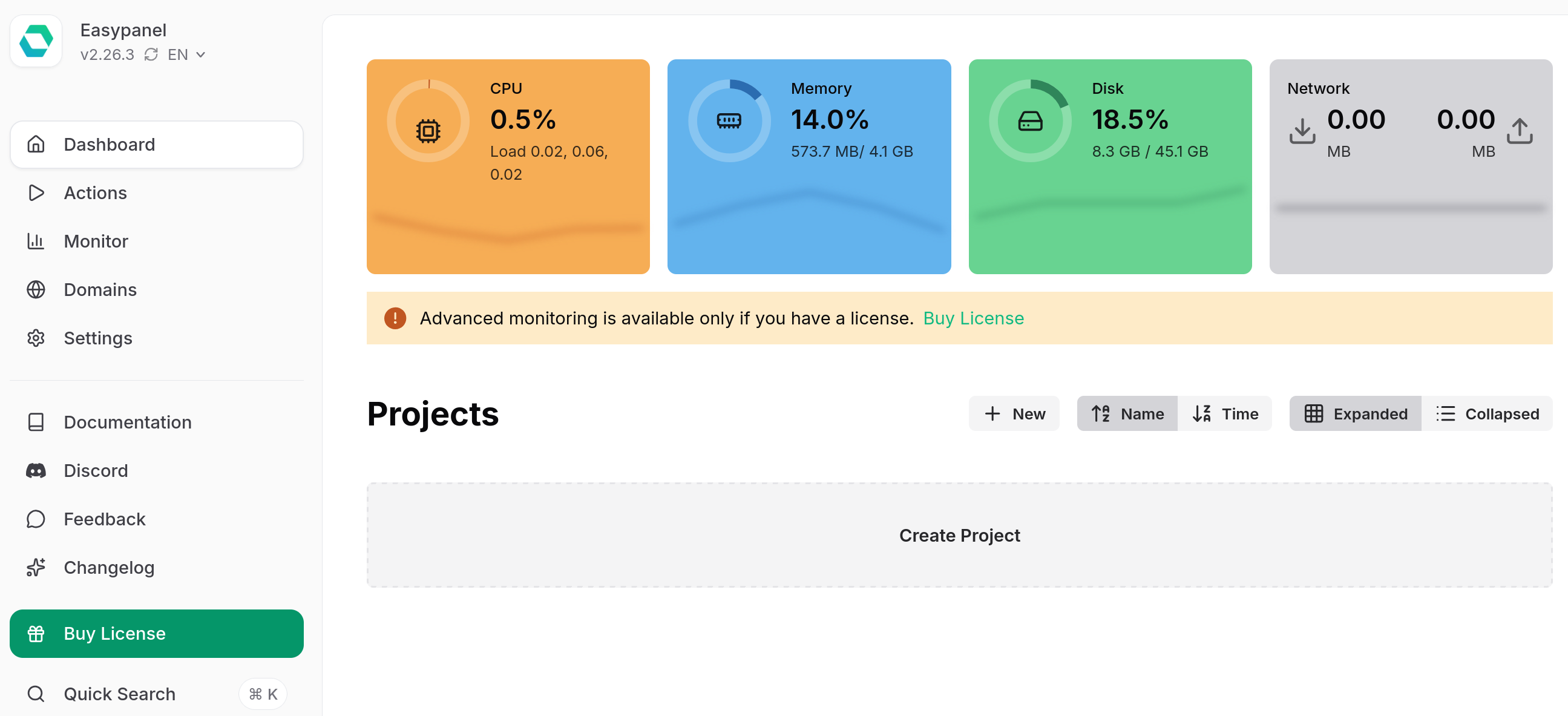Switch projects view to Collapsed

pyautogui.click(x=1488, y=413)
